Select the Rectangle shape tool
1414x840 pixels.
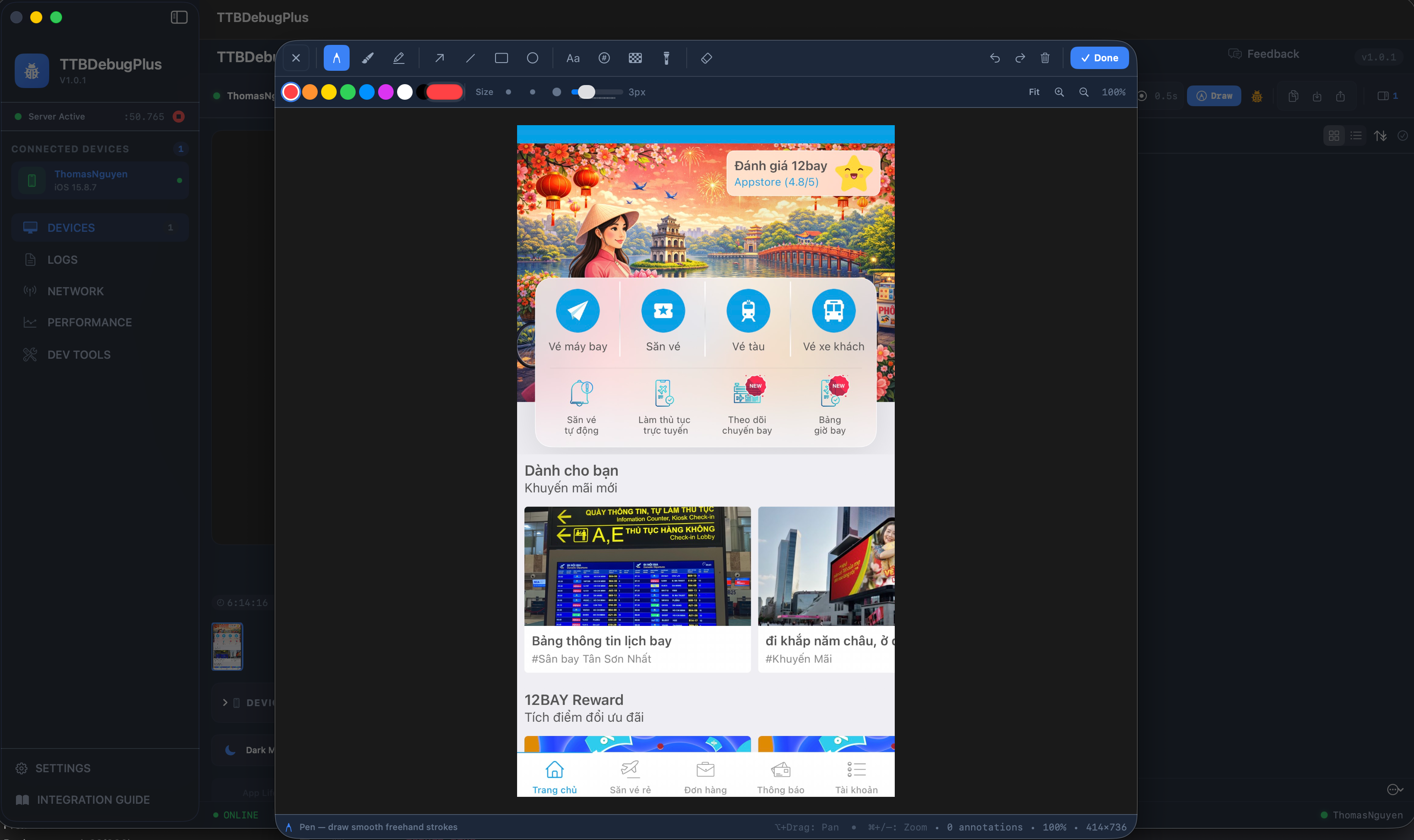[x=501, y=58]
